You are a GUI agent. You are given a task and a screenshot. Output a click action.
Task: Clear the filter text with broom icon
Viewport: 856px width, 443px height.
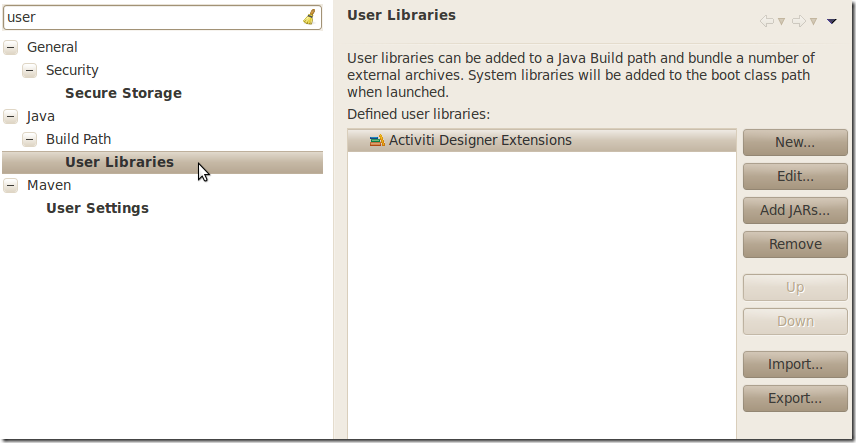(x=310, y=17)
